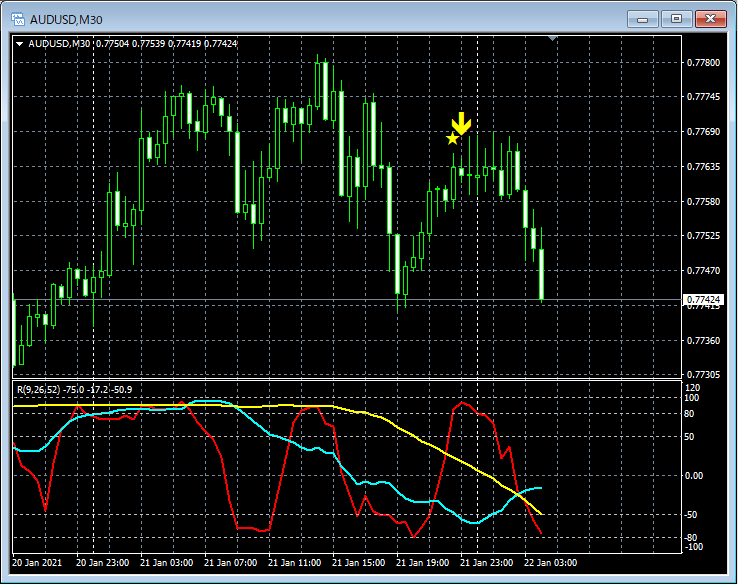Click the chart window icon in title bar

point(16,19)
